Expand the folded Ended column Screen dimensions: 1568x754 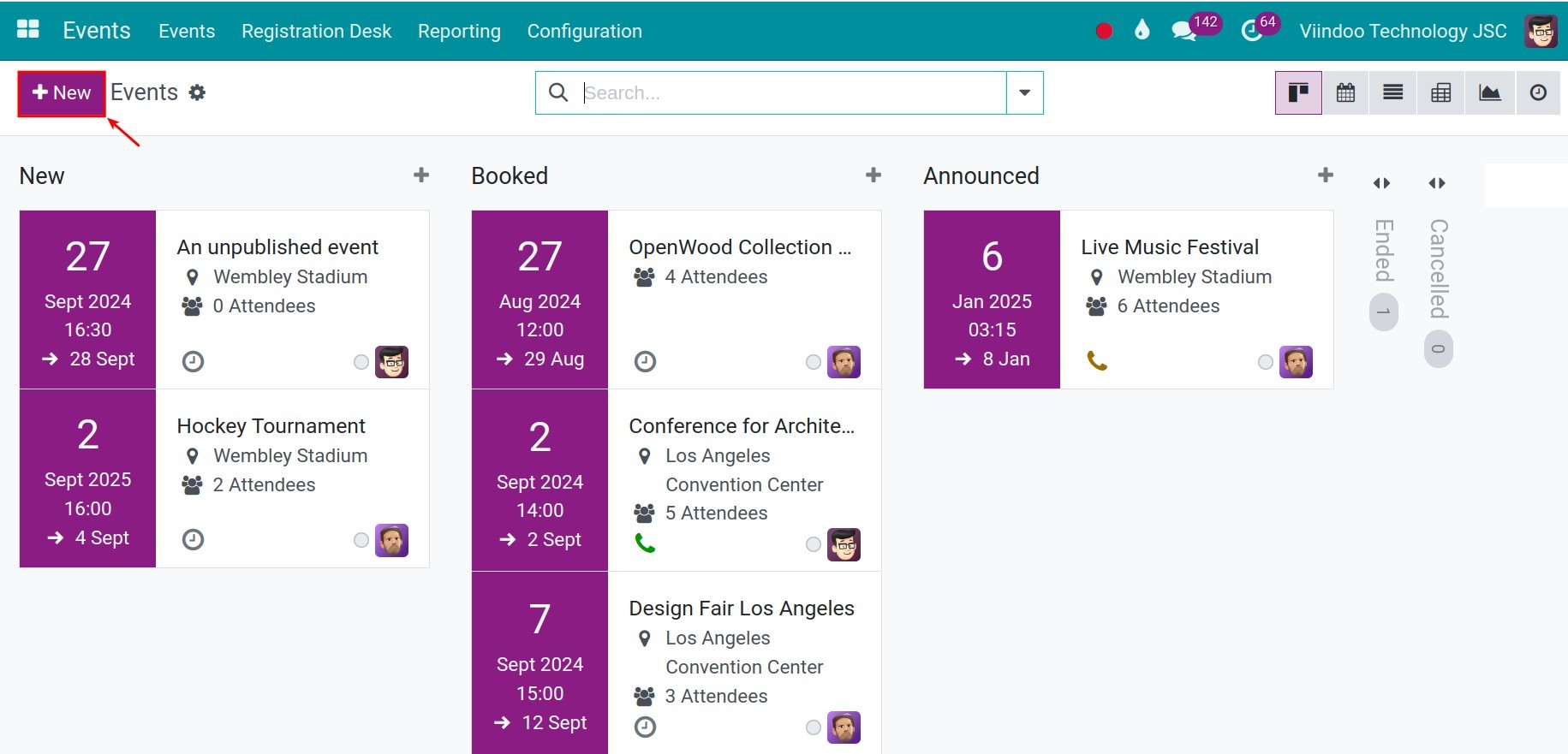pyautogui.click(x=1381, y=183)
